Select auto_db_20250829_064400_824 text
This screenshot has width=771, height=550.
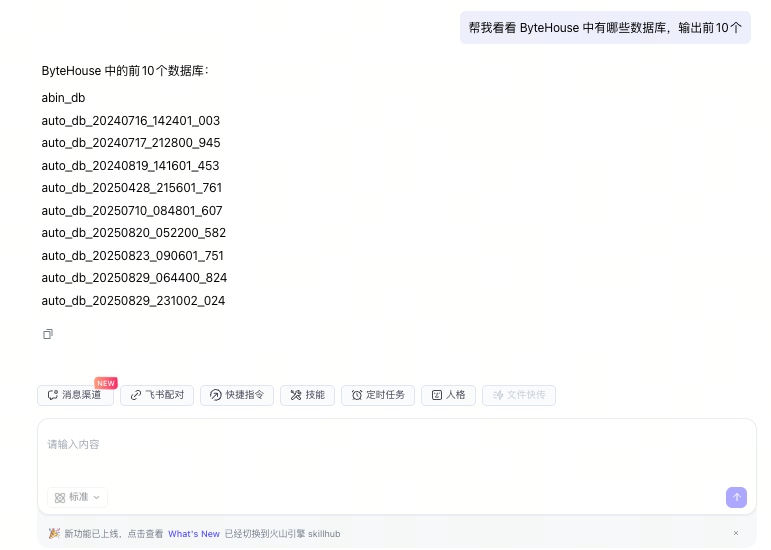click(134, 278)
